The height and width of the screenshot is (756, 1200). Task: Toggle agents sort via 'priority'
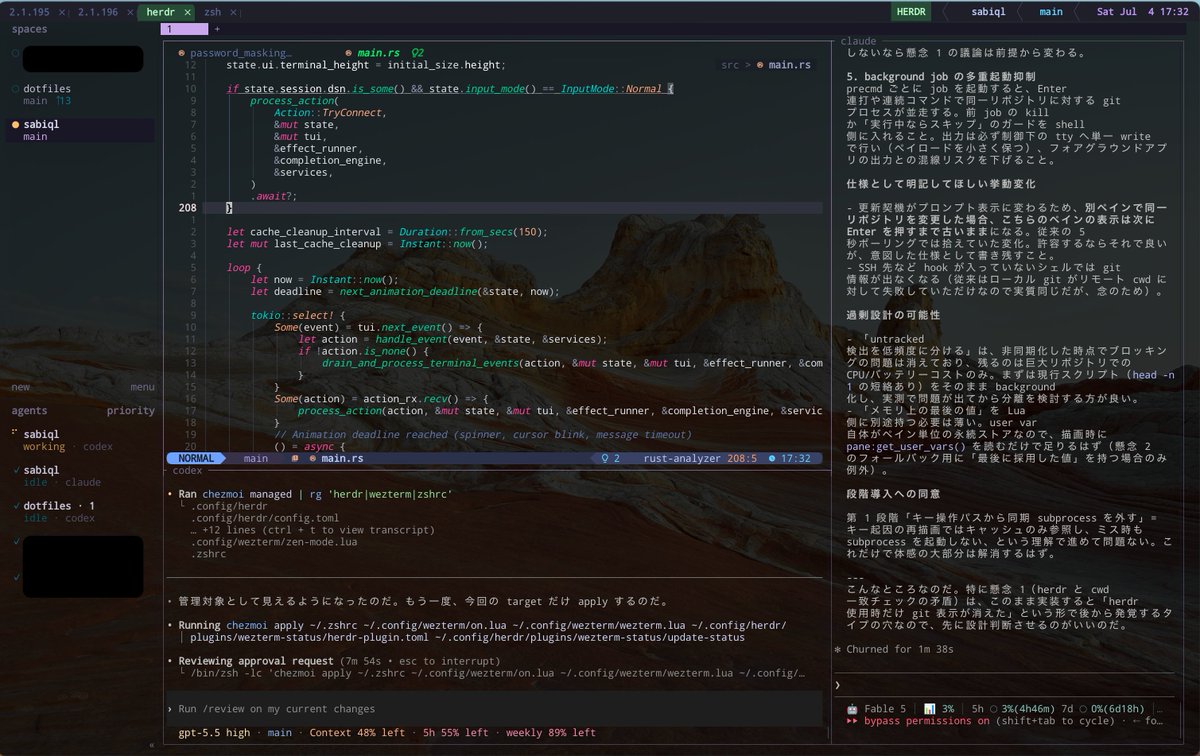coord(131,410)
